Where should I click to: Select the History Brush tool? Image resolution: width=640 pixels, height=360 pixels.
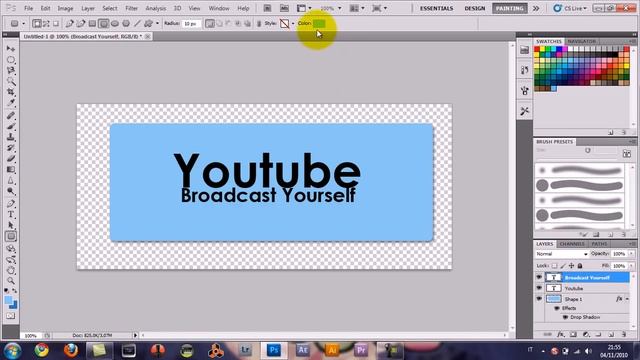point(11,148)
